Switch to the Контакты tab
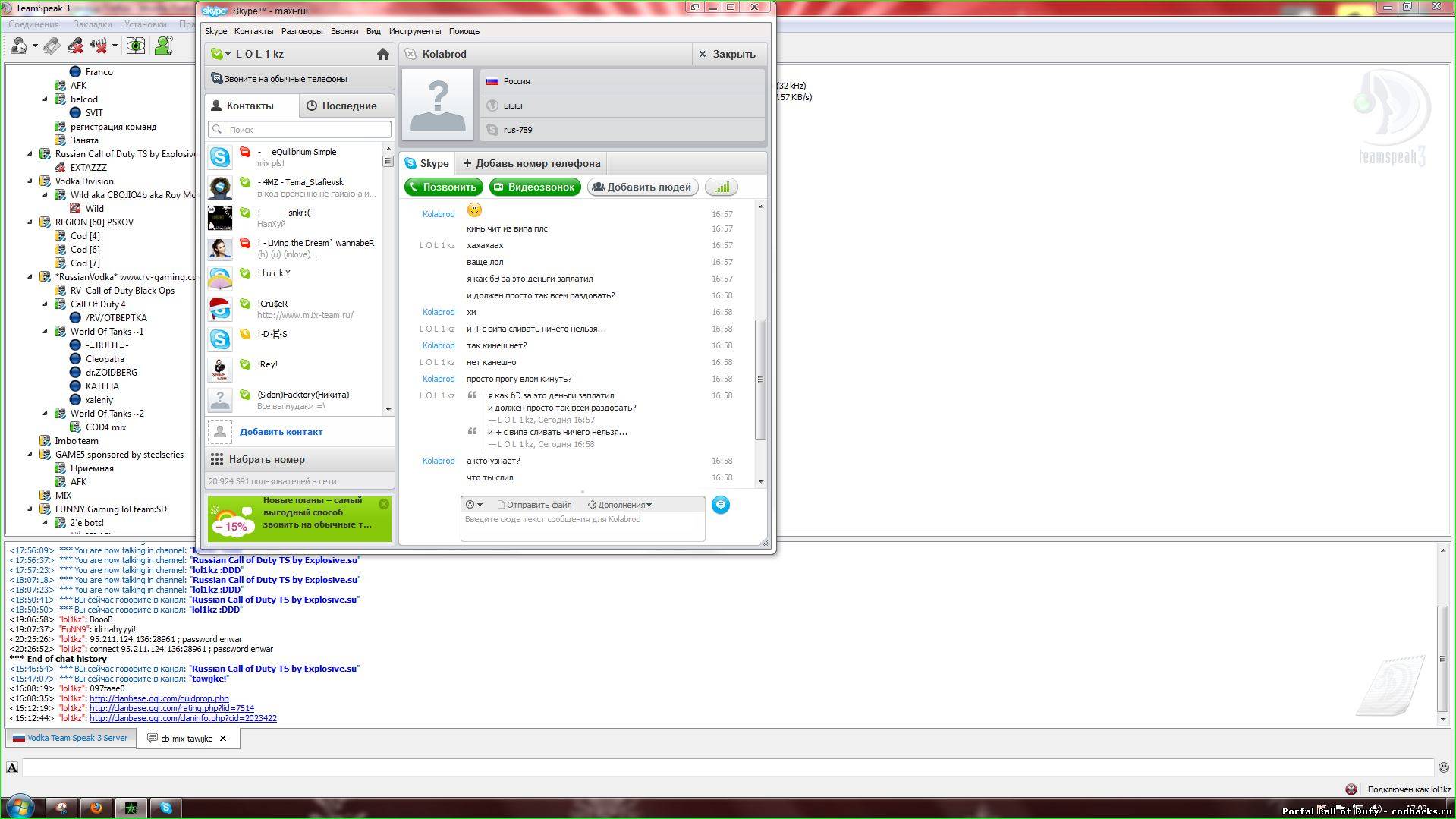1456x819 pixels. 251,106
